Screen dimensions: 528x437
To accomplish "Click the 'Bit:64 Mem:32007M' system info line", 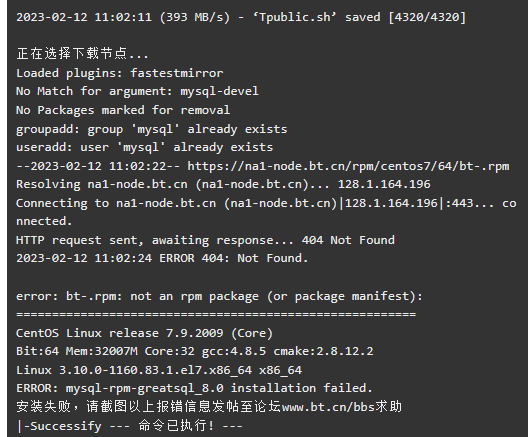I will [x=195, y=351].
